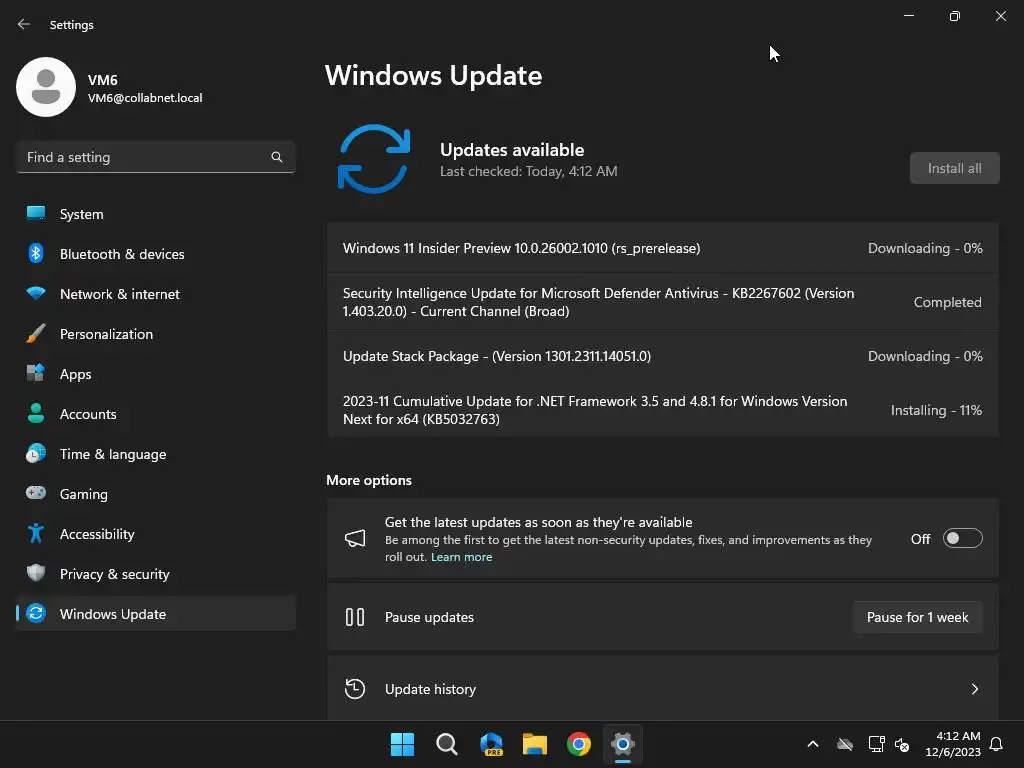Click in the Find a setting field

click(155, 157)
